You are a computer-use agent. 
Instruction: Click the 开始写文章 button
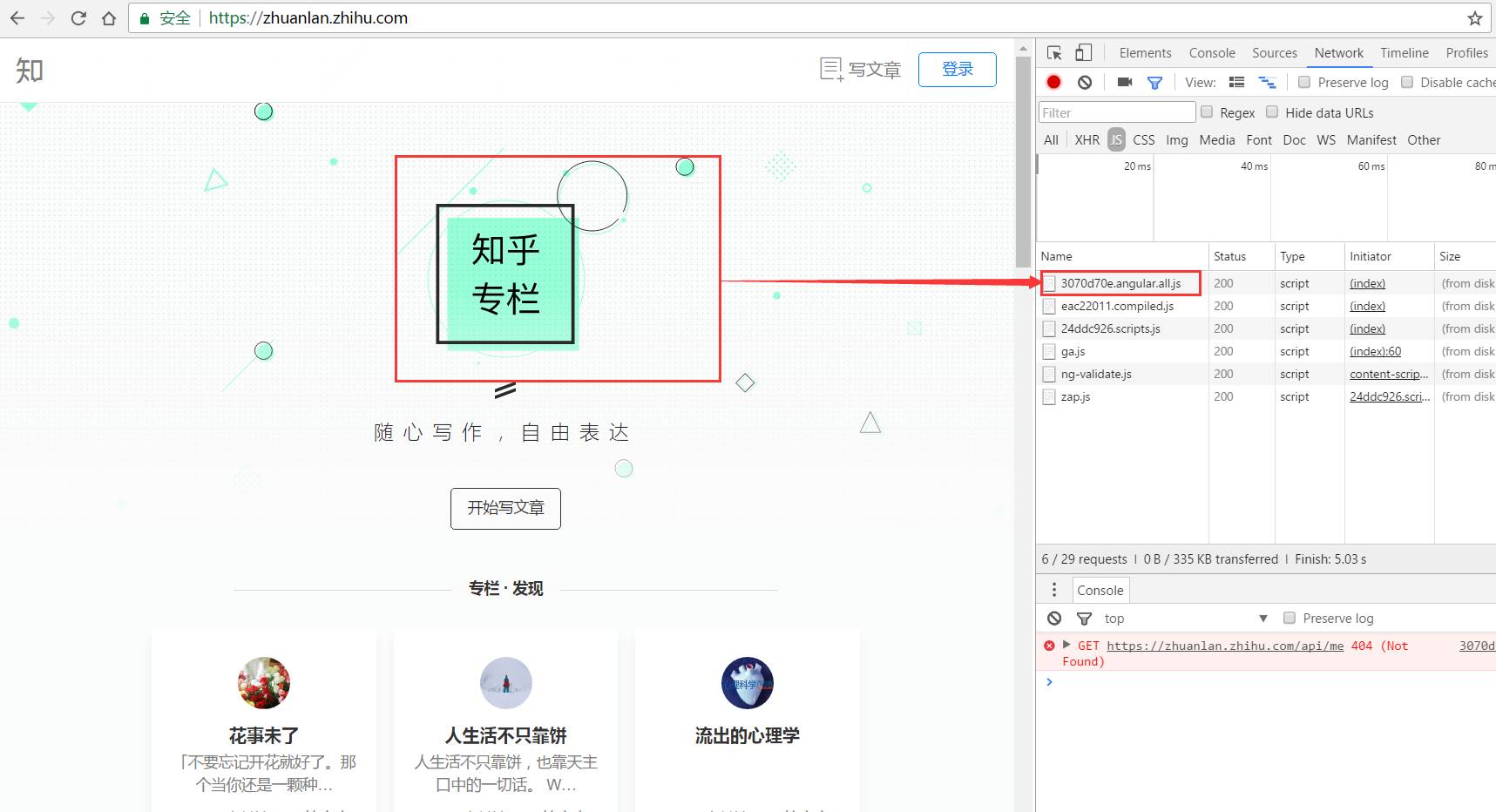pos(505,508)
